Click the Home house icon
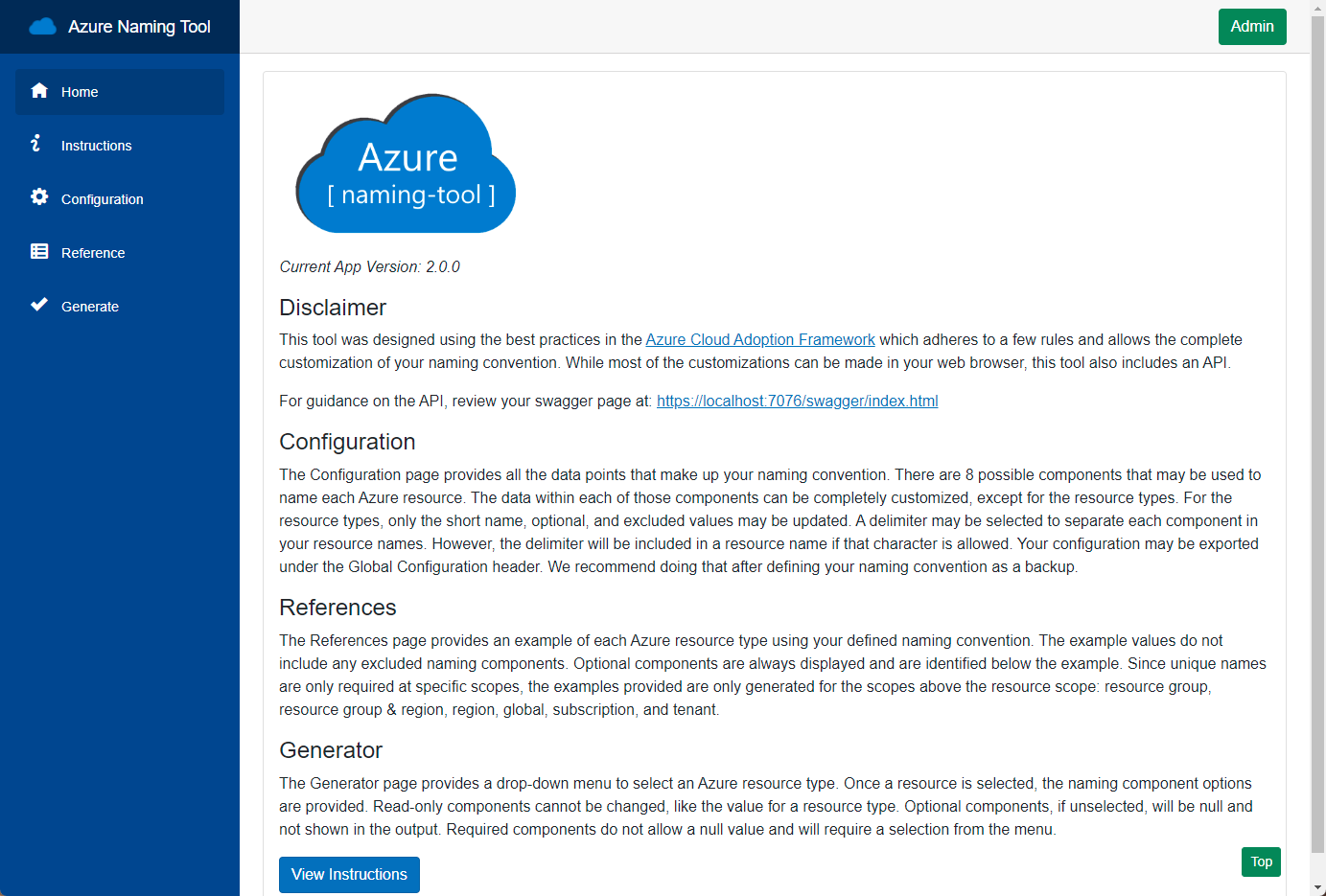Screen dimensions: 1326x896 pos(39,91)
